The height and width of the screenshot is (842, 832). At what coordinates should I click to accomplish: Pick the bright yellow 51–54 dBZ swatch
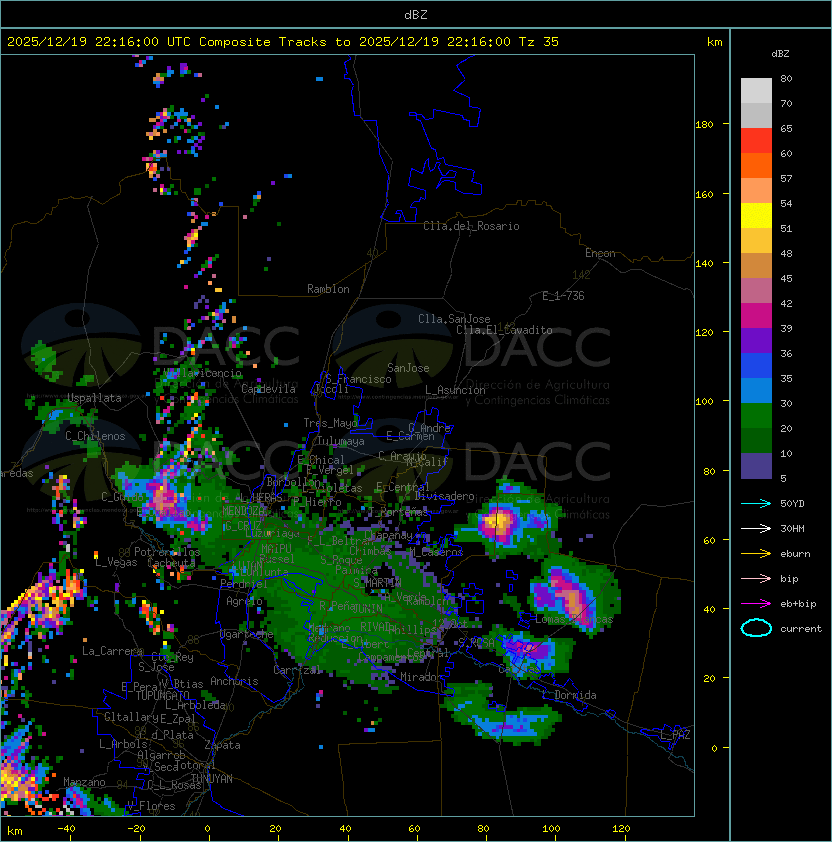pos(756,215)
